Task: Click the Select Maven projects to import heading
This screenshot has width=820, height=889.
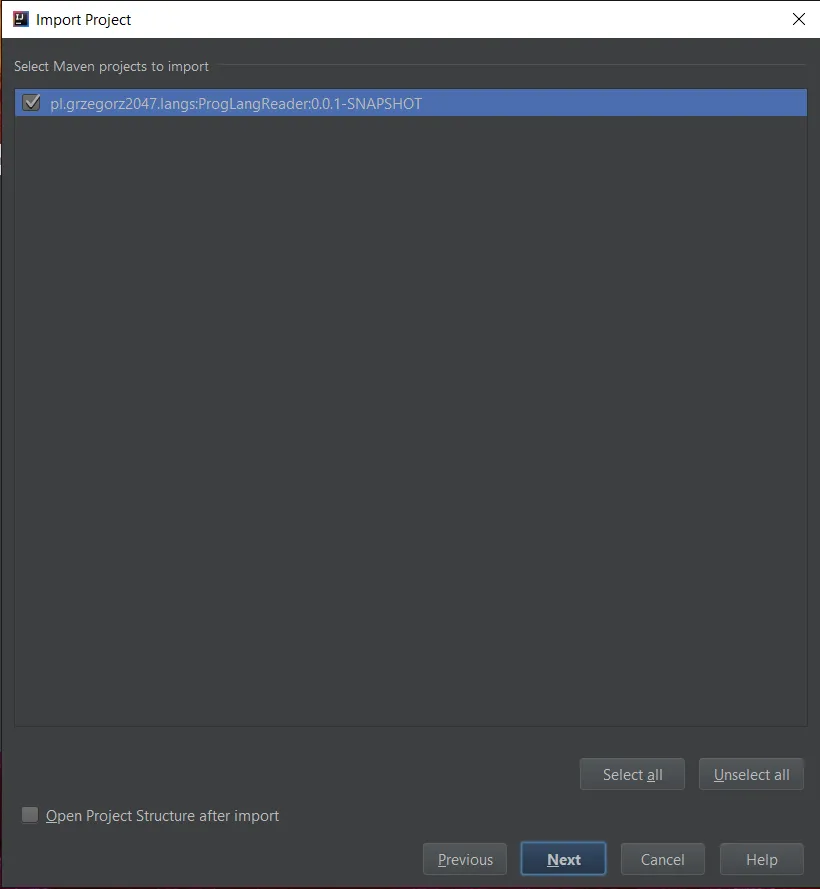Action: tap(111, 66)
